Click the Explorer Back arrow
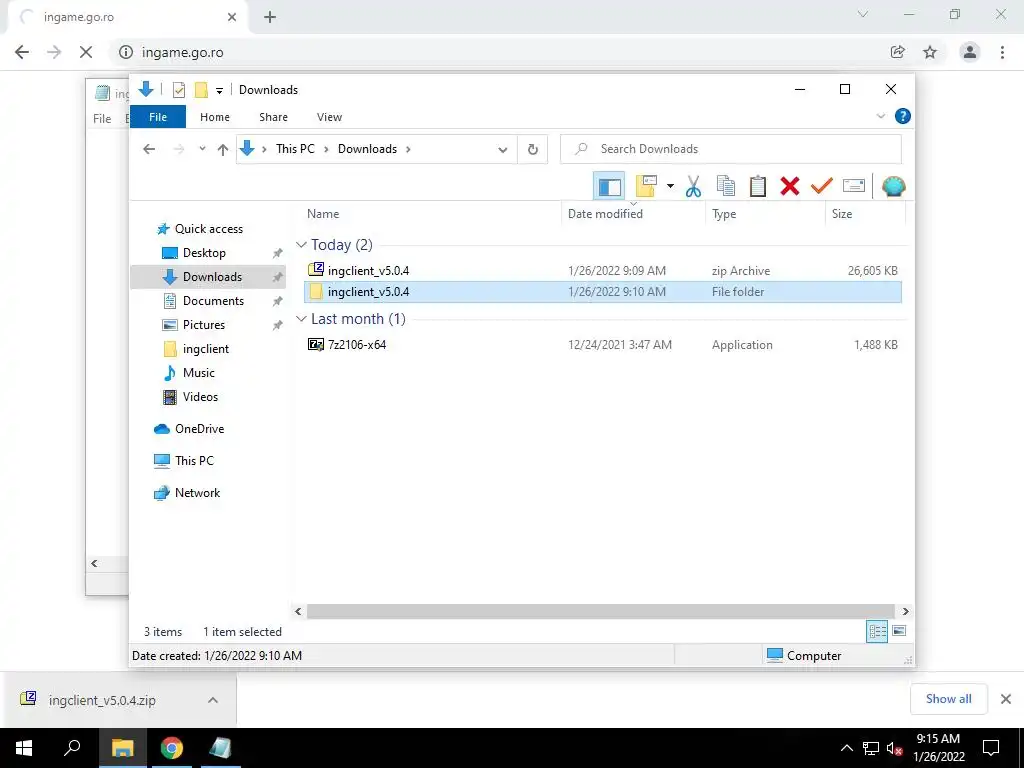This screenshot has height=768, width=1024. click(x=149, y=149)
